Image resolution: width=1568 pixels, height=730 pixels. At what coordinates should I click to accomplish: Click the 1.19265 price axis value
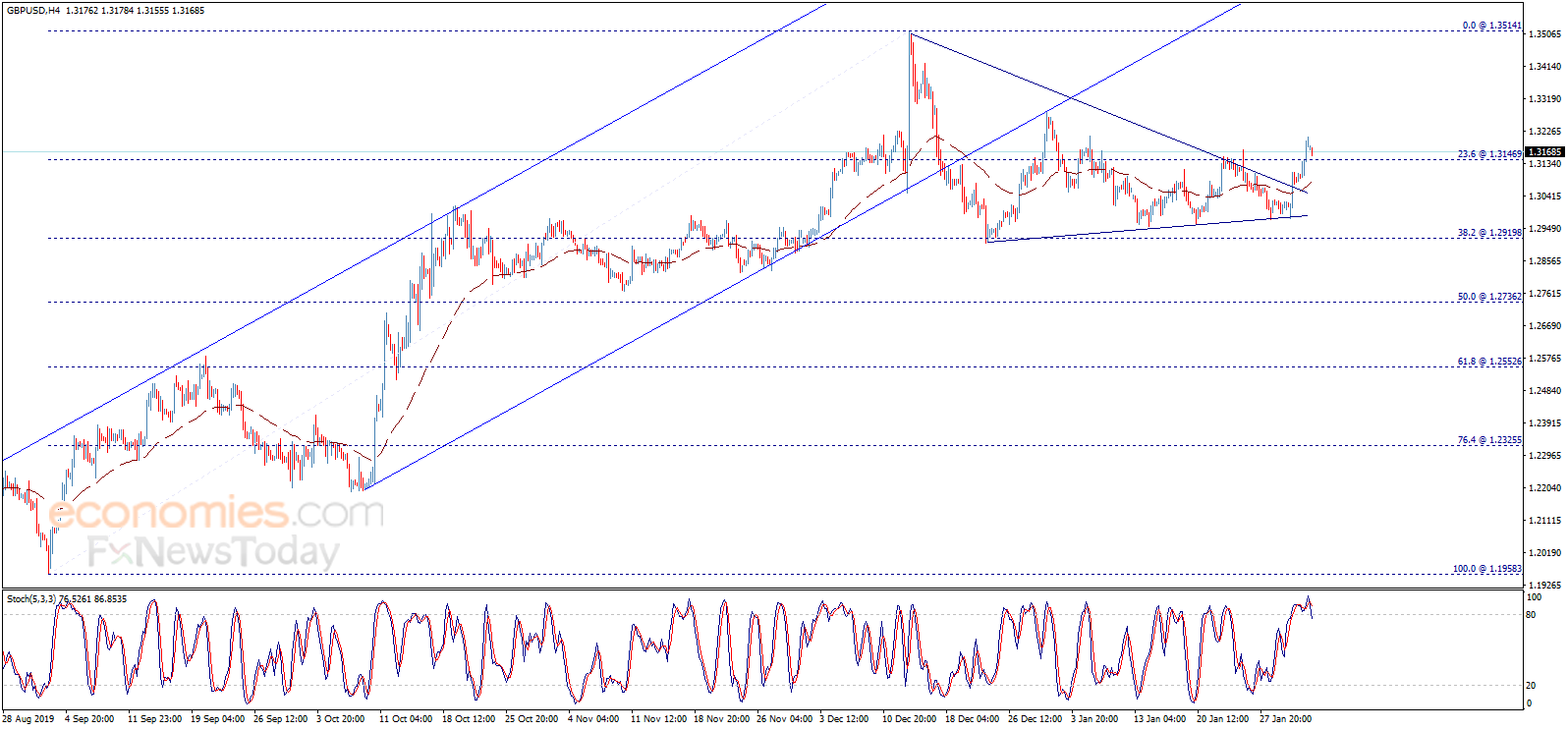1544,586
